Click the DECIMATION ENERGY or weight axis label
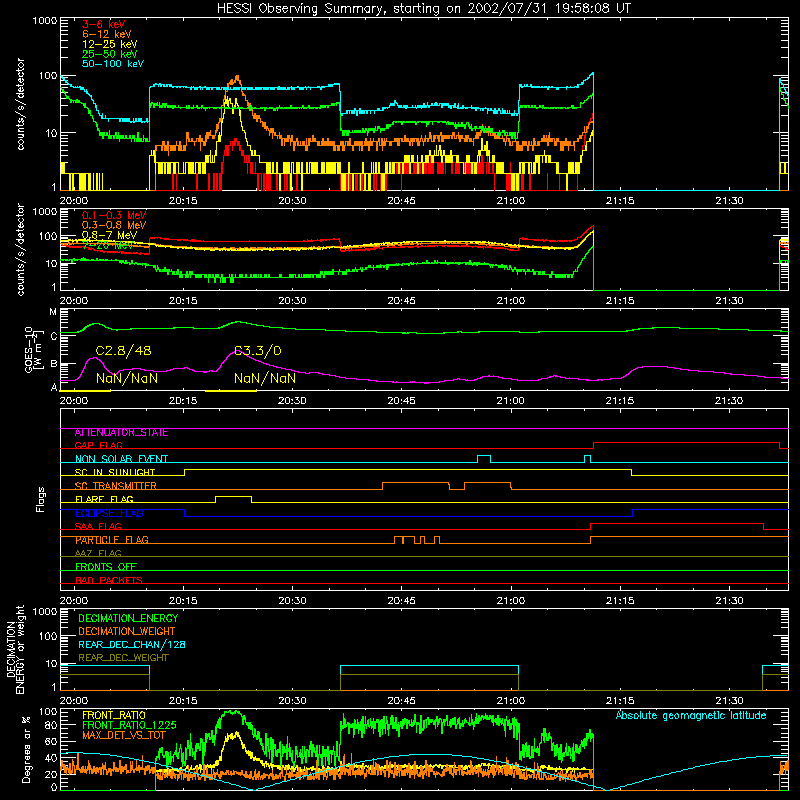This screenshot has width=800, height=800. point(16,649)
